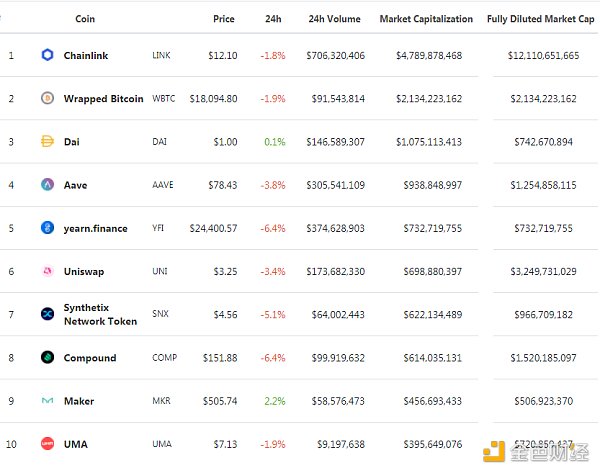Click Uniswap price $3.25
The width and height of the screenshot is (600, 473).
coord(225,272)
